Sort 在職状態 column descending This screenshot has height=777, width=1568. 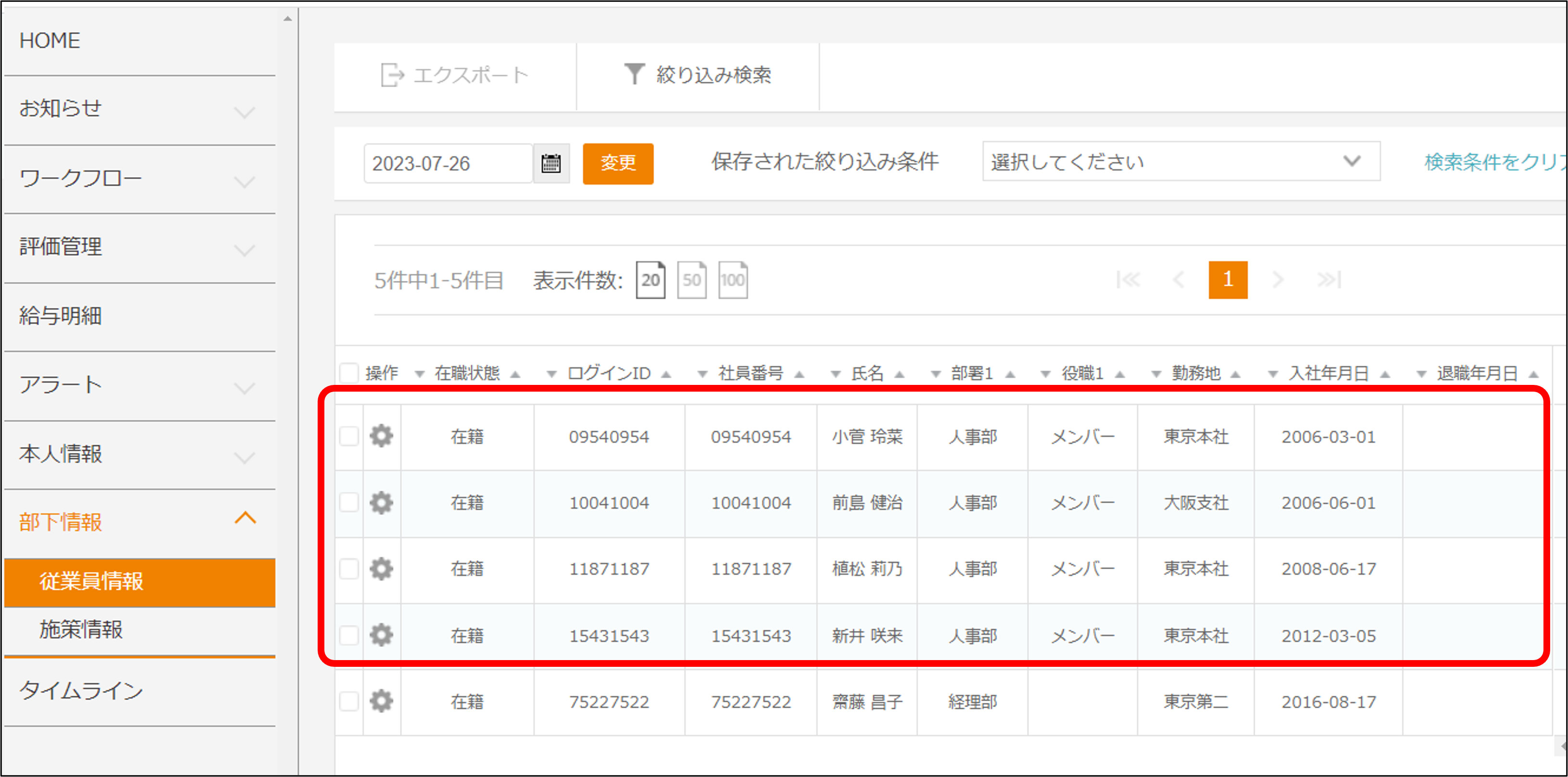(419, 374)
